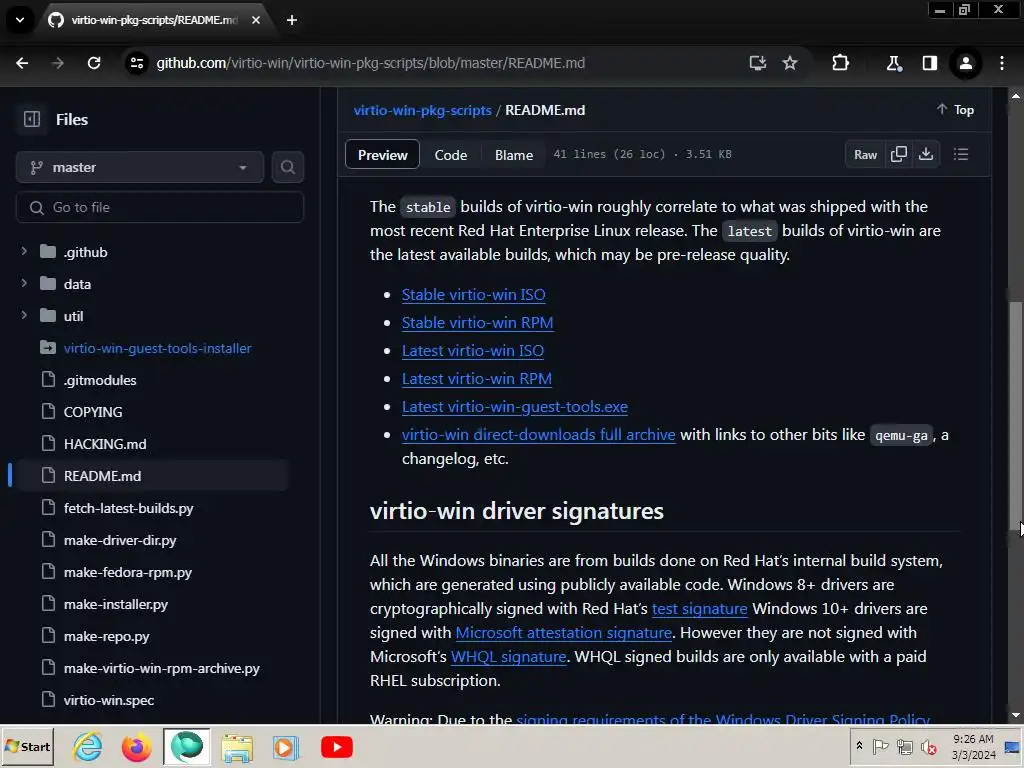The width and height of the screenshot is (1024, 768).
Task: Open Latest virtio-win-guest-tools.exe link
Action: click(x=515, y=407)
